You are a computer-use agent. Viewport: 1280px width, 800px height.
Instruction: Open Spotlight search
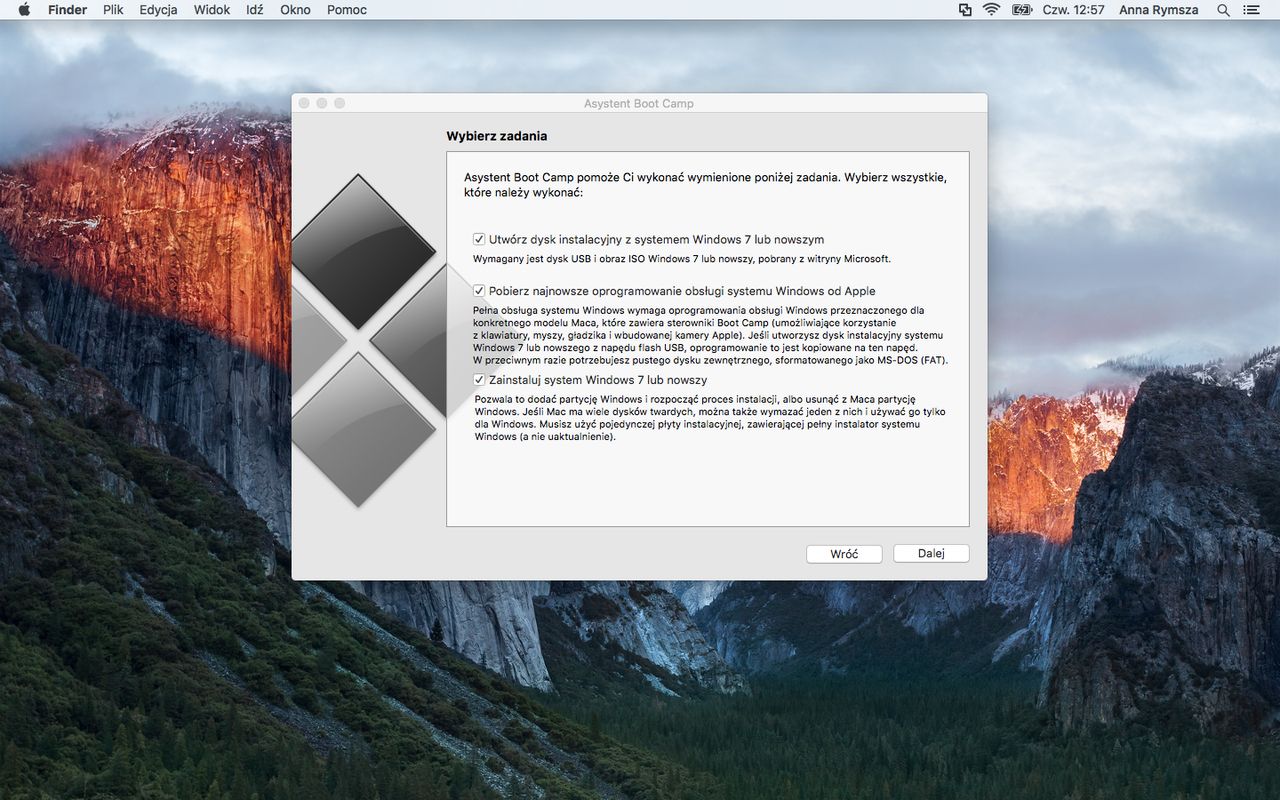coord(1223,10)
